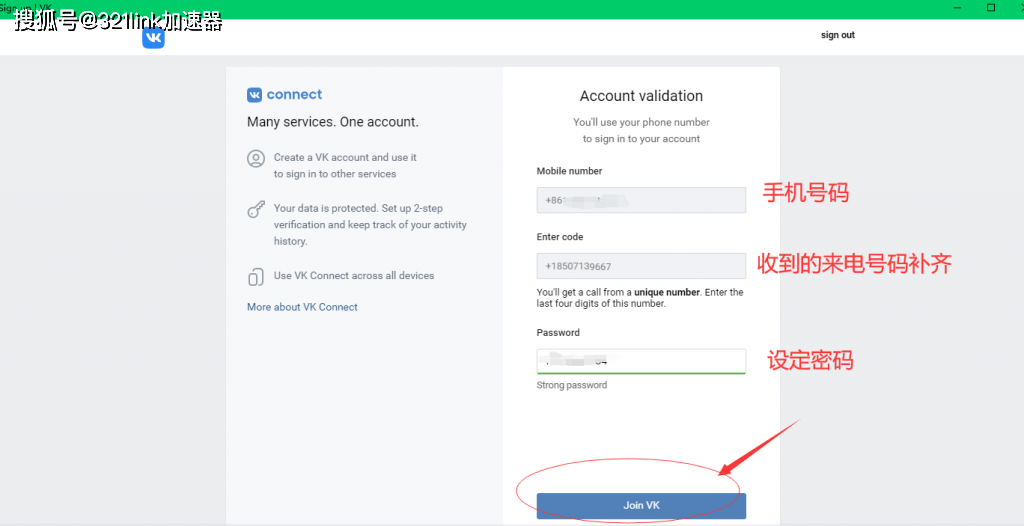Maximize the Sign up window
Screen dimensions: 1024x526
click(x=990, y=8)
